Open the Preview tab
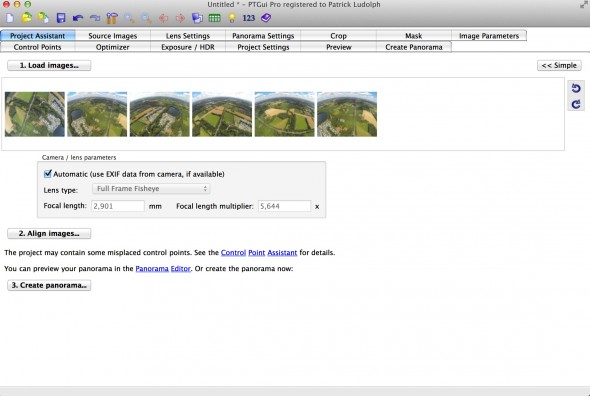 pyautogui.click(x=338, y=47)
